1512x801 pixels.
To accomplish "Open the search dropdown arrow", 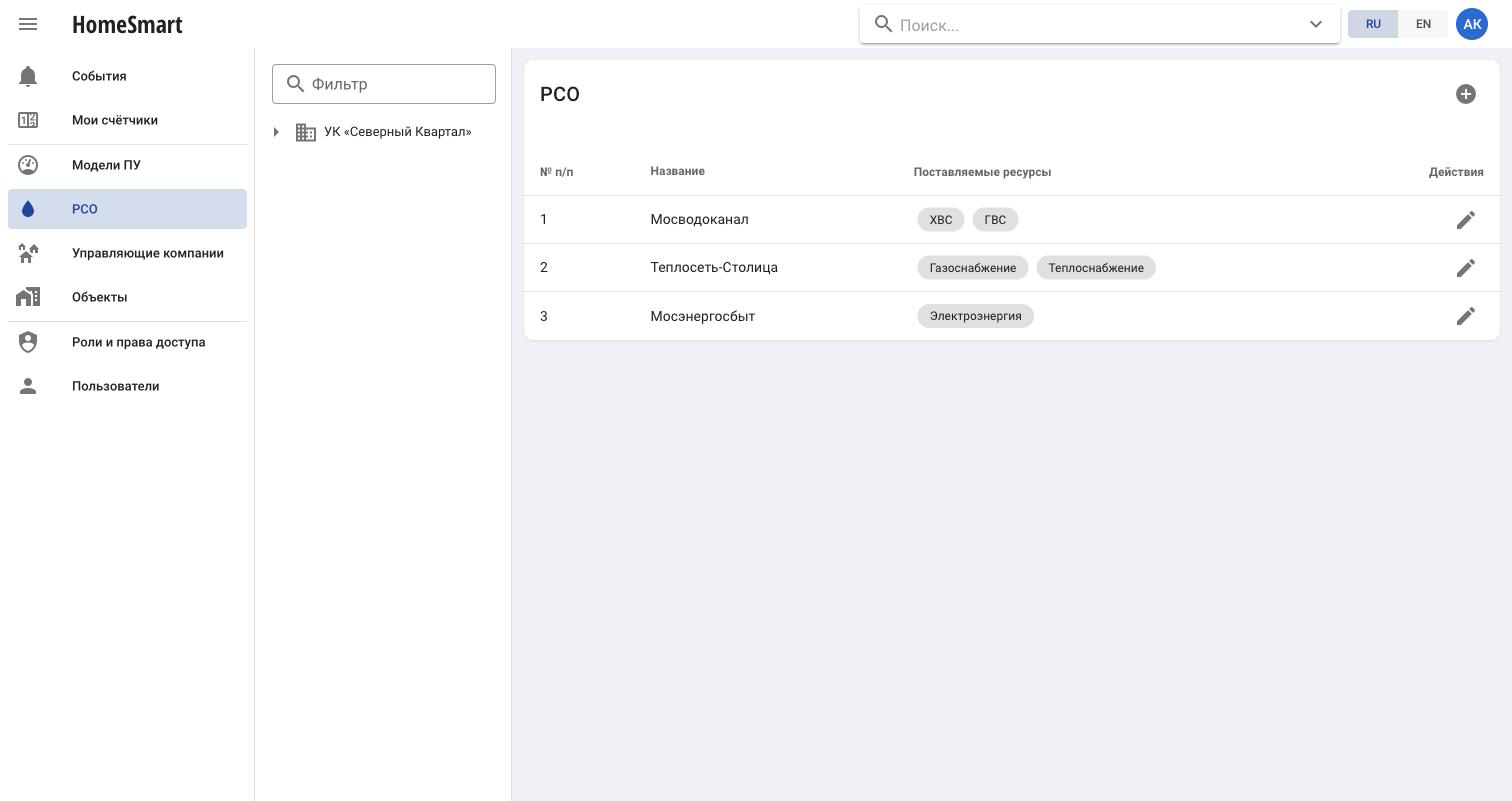I will coord(1316,24).
